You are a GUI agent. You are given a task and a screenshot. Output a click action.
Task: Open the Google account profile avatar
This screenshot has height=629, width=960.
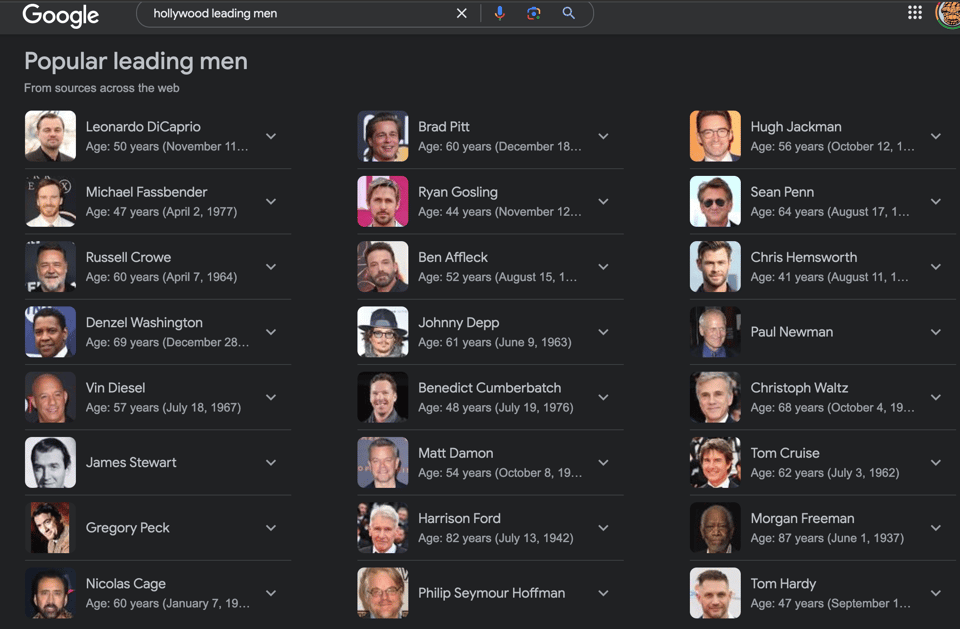coord(948,13)
